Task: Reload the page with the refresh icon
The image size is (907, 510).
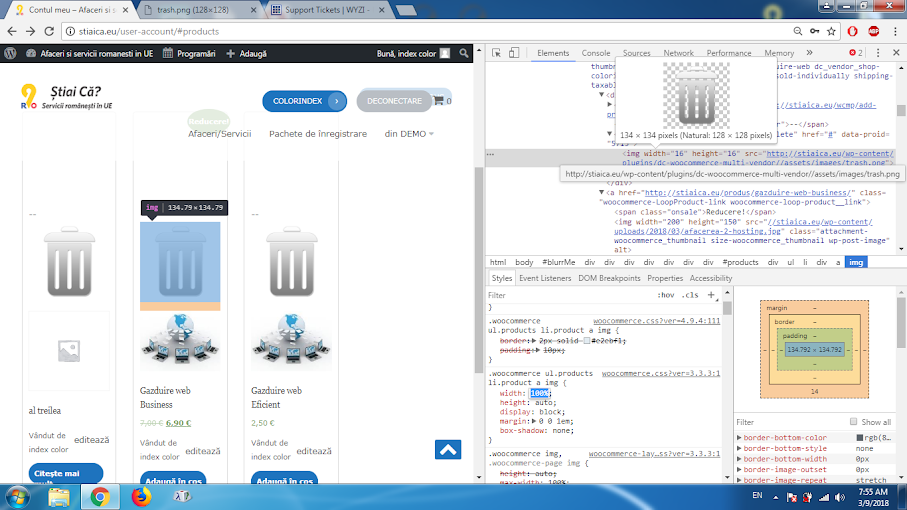Action: pos(49,31)
